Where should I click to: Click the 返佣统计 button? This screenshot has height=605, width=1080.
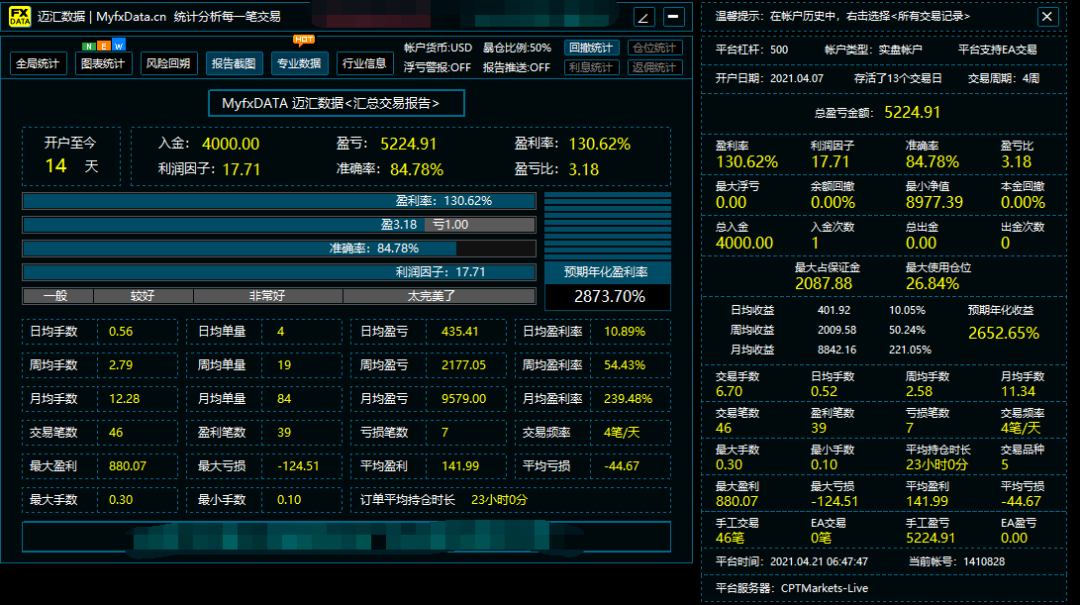click(x=655, y=67)
